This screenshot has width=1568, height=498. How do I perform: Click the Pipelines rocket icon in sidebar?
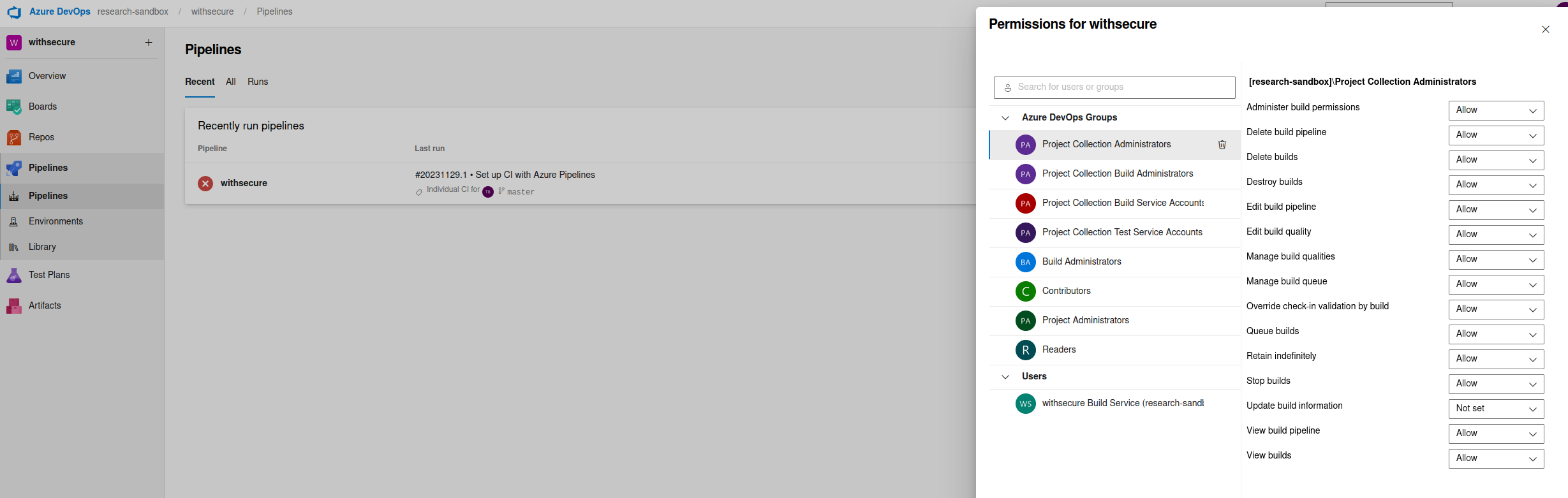coord(14,168)
